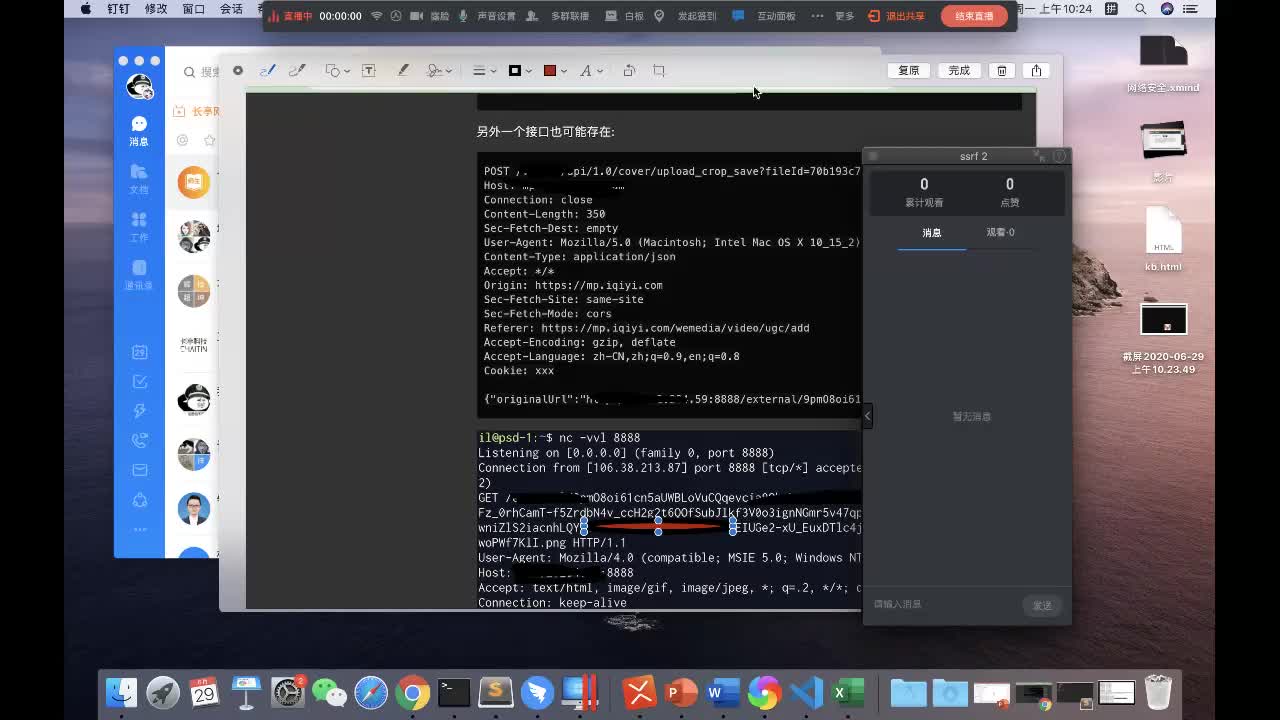Click the network signal icon in live bar
This screenshot has width=1280, height=720.
(x=377, y=16)
